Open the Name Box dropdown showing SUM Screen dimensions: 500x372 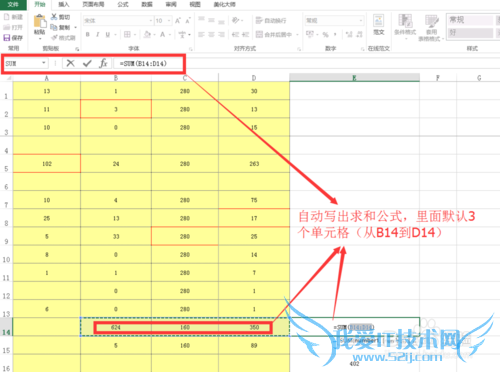coord(44,63)
